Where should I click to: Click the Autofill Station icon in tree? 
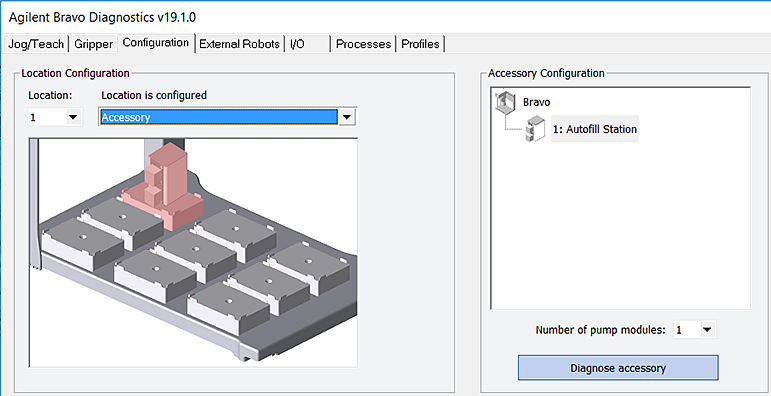pos(535,129)
